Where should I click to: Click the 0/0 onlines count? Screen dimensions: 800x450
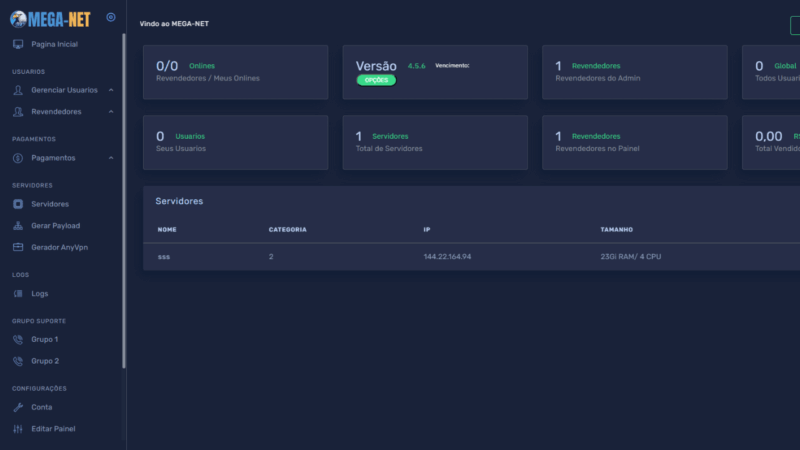point(167,66)
